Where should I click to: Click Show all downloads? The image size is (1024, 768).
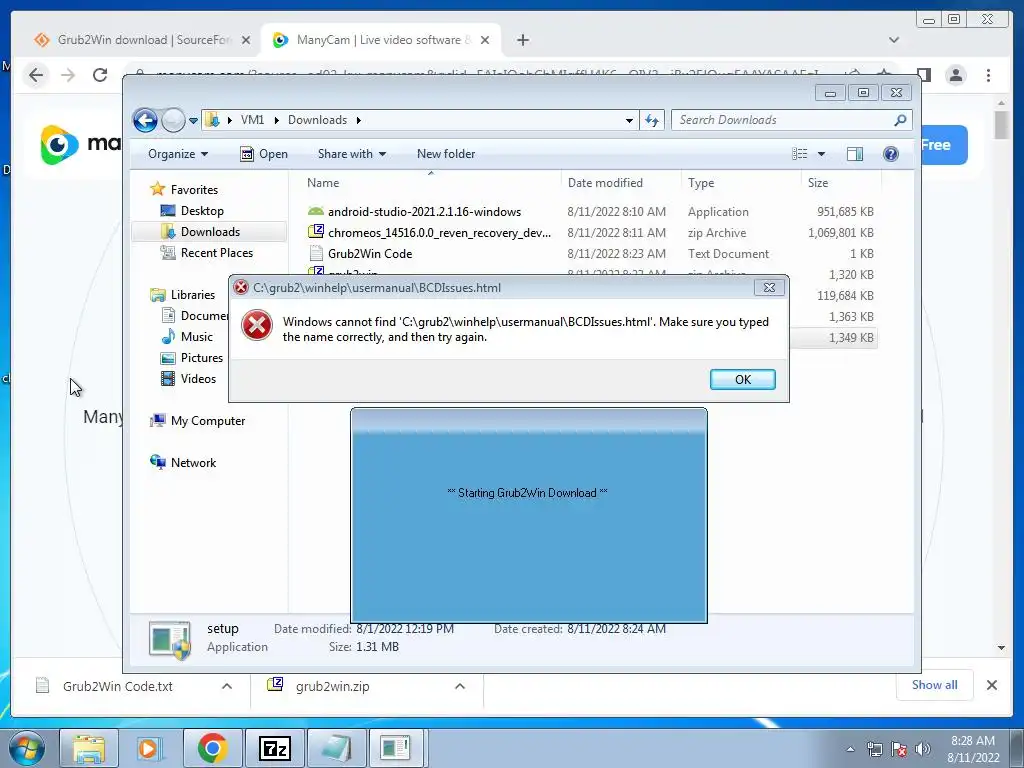pyautogui.click(x=935, y=685)
